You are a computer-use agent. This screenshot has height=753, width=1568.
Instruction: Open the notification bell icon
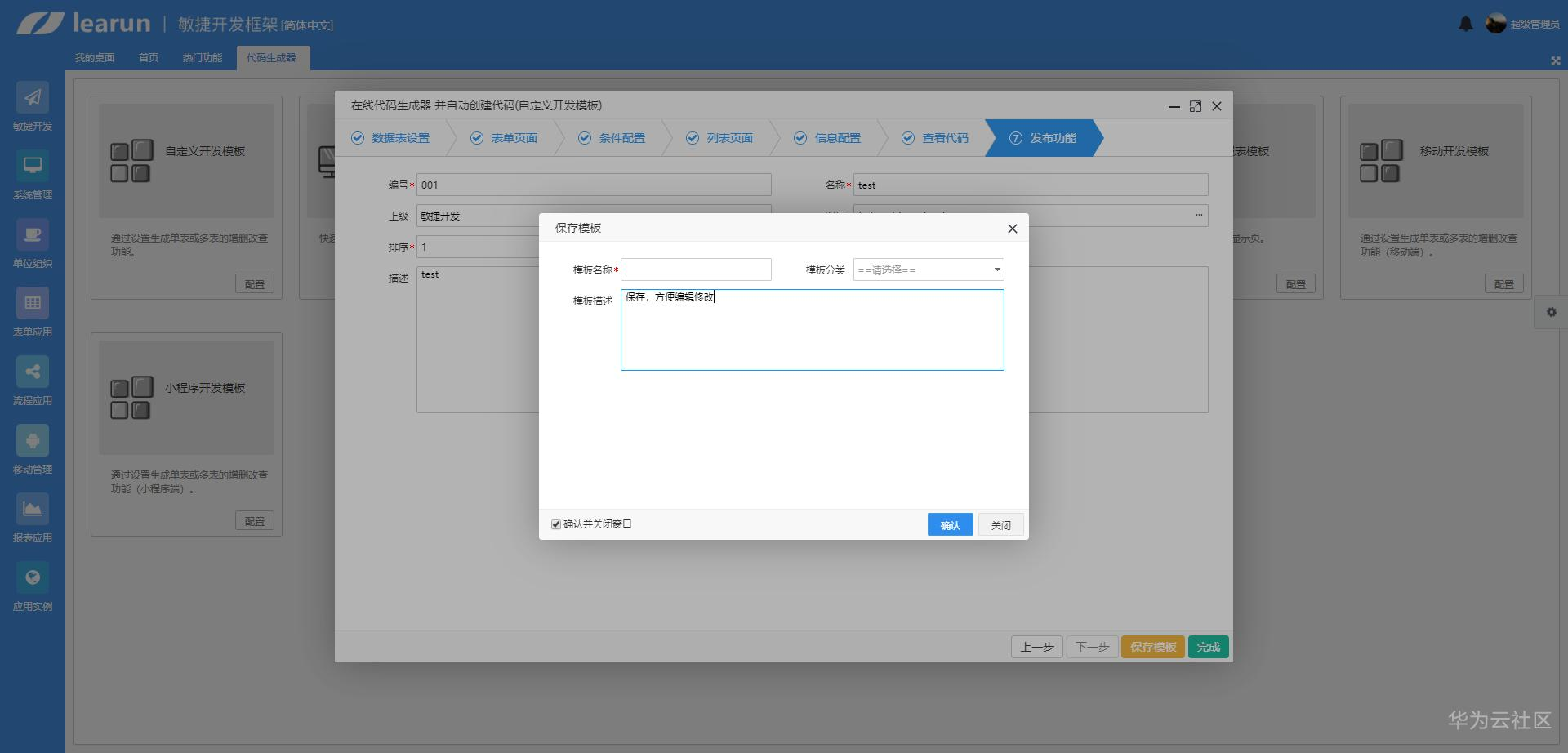click(x=1466, y=24)
